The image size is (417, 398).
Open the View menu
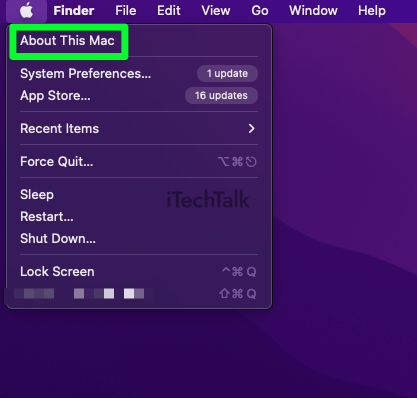216,11
